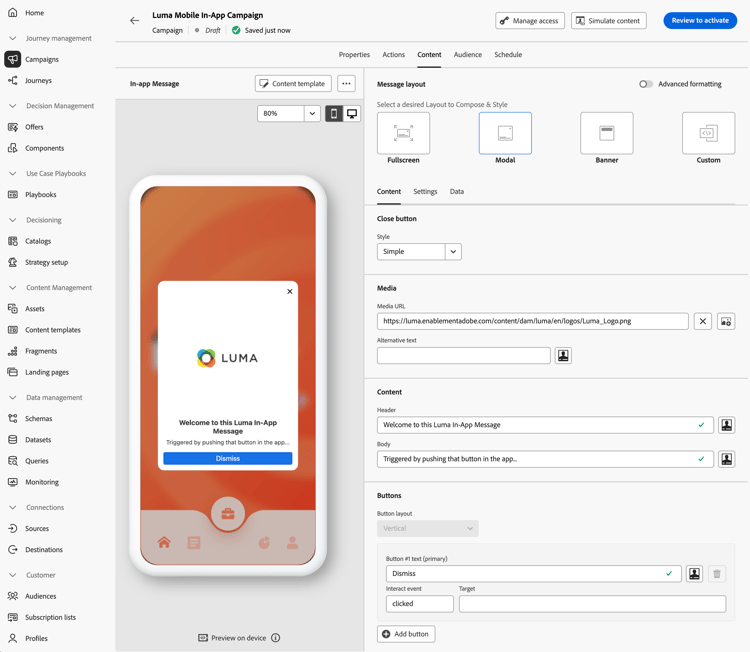Viewport: 750px width, 652px height.
Task: Add personalization to Alternative text
Action: click(x=563, y=355)
